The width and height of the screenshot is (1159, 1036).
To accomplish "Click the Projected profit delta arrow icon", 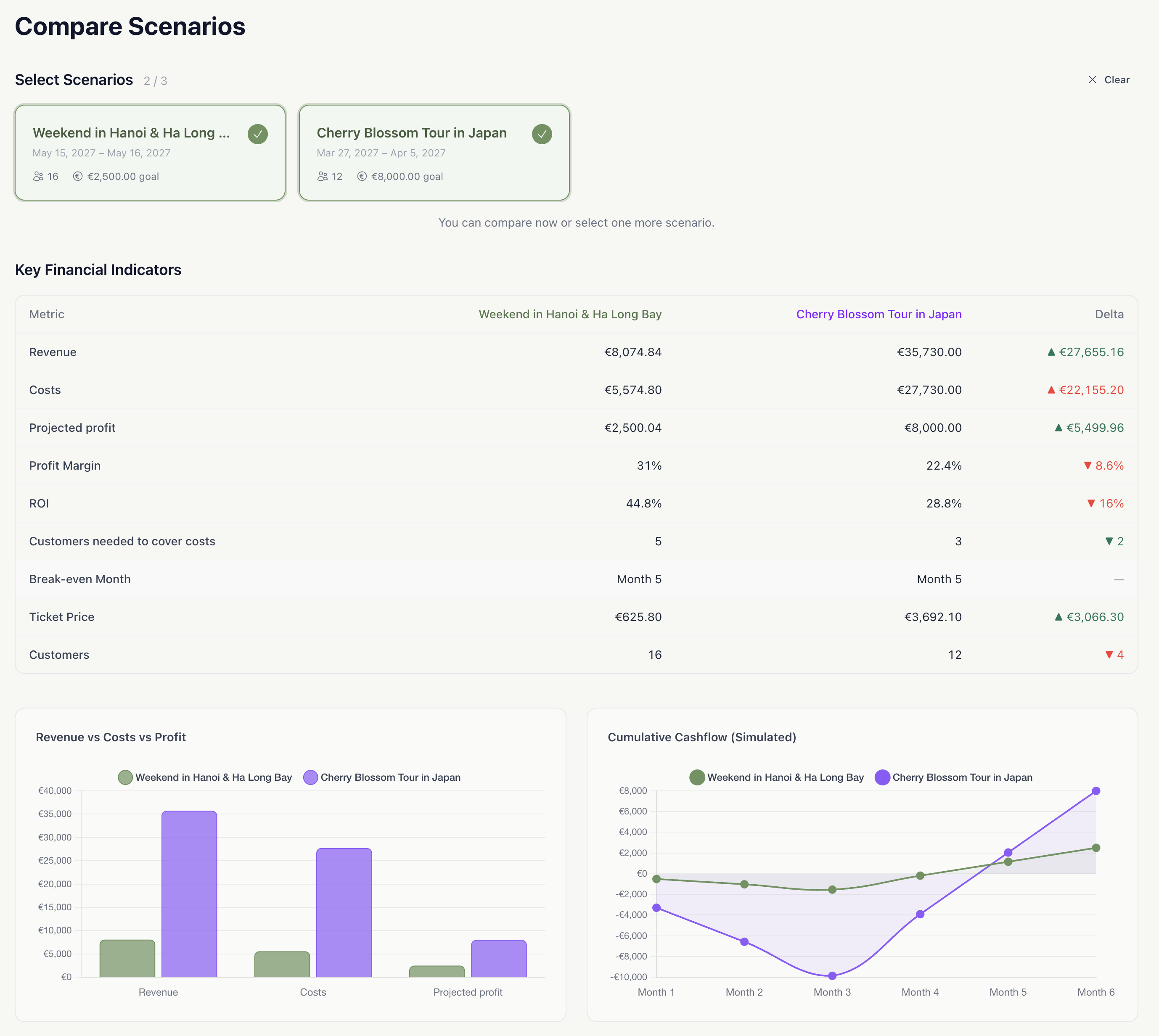I will [x=1059, y=428].
